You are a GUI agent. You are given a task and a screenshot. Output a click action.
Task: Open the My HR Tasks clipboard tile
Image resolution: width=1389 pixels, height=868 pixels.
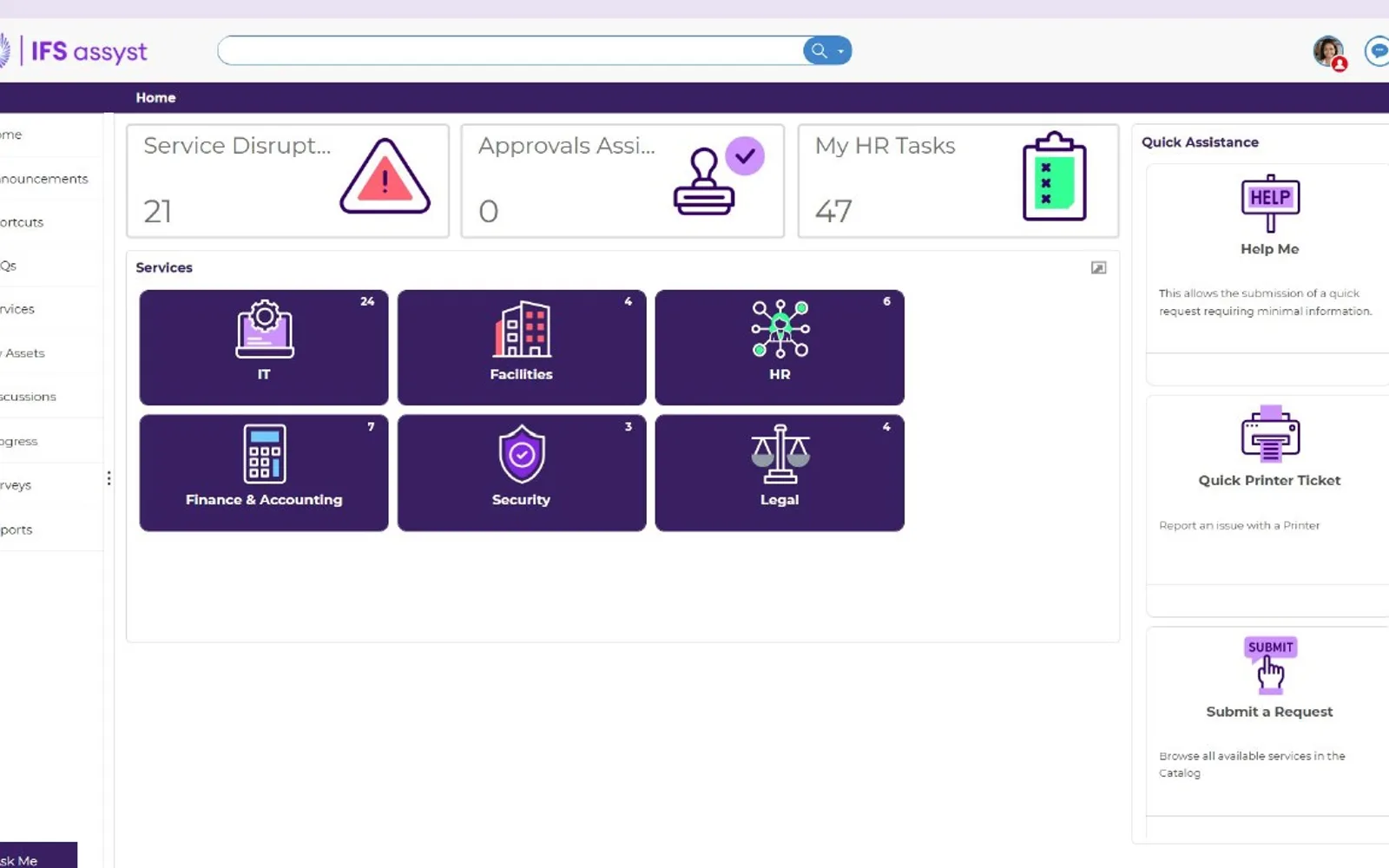pyautogui.click(x=958, y=181)
